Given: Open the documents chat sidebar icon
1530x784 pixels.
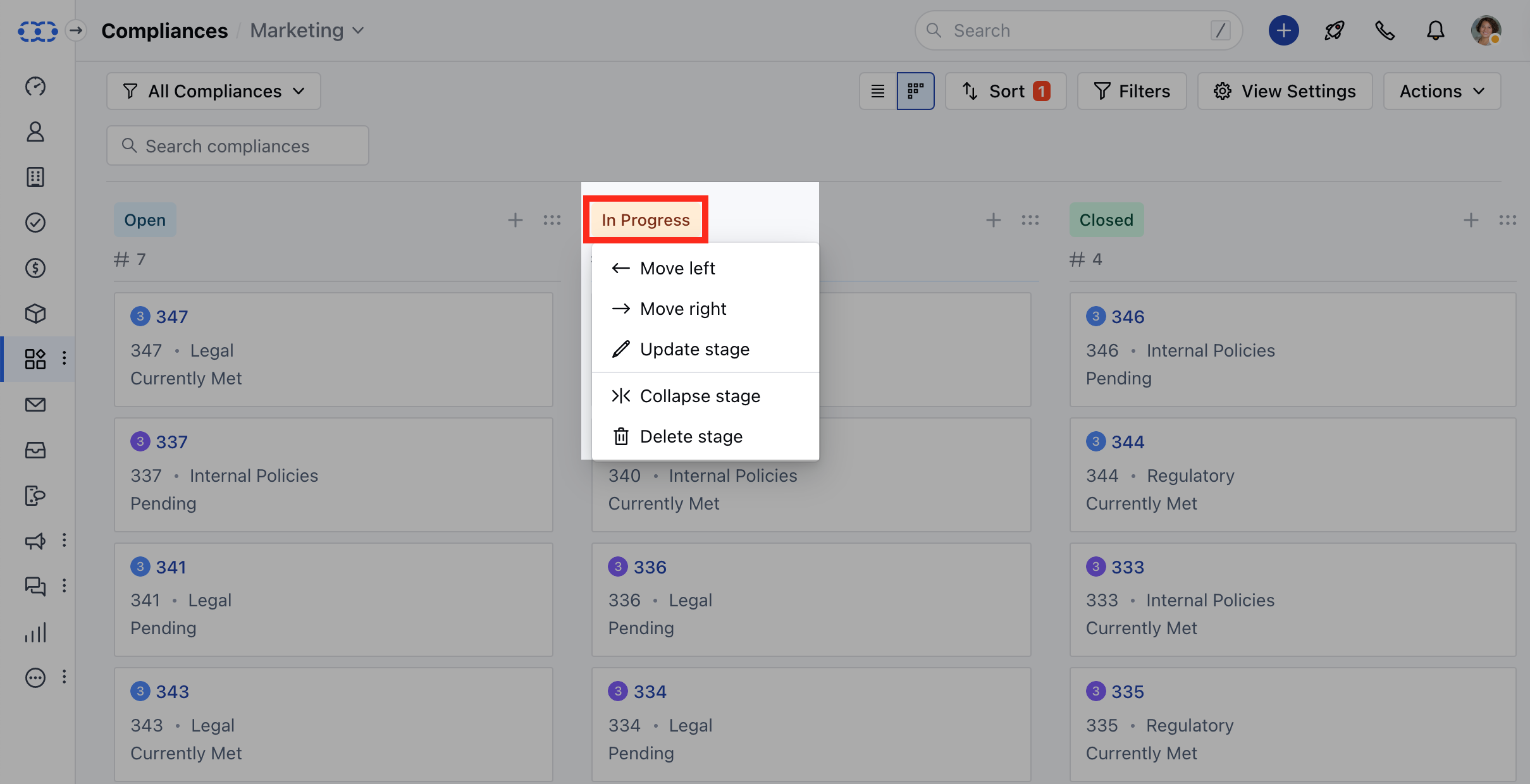Looking at the screenshot, I should 35,496.
